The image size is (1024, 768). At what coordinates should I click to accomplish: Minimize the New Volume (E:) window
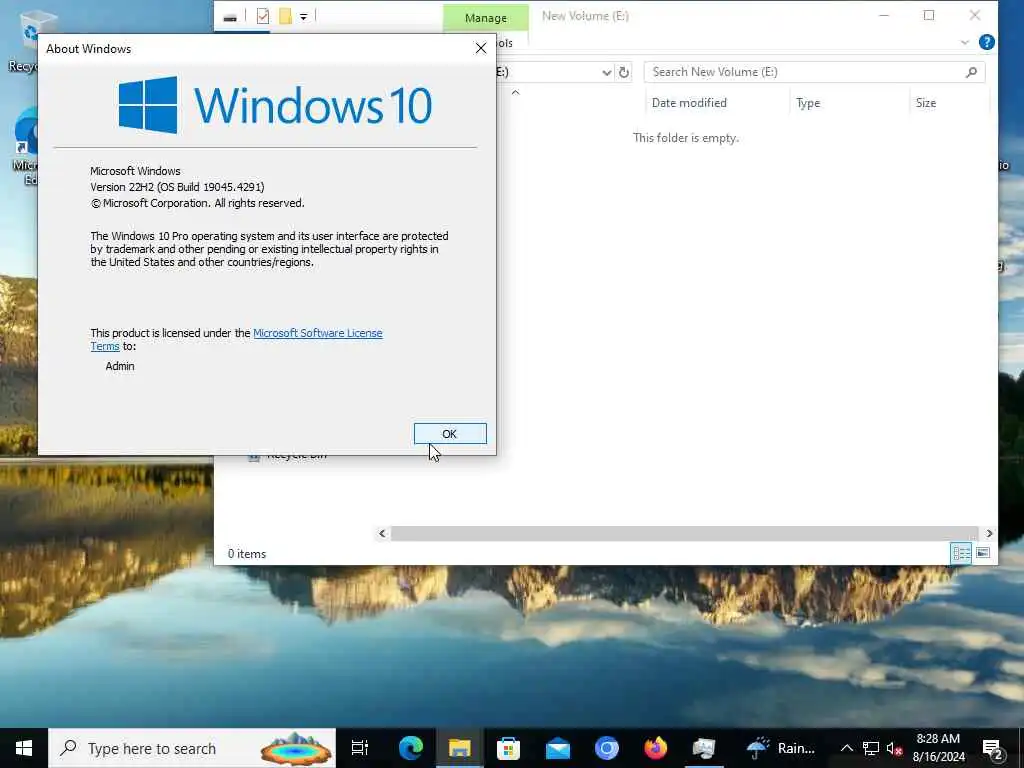tap(884, 16)
